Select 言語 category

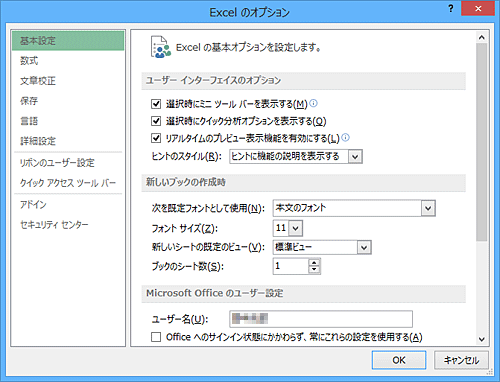pyautogui.click(x=68, y=121)
